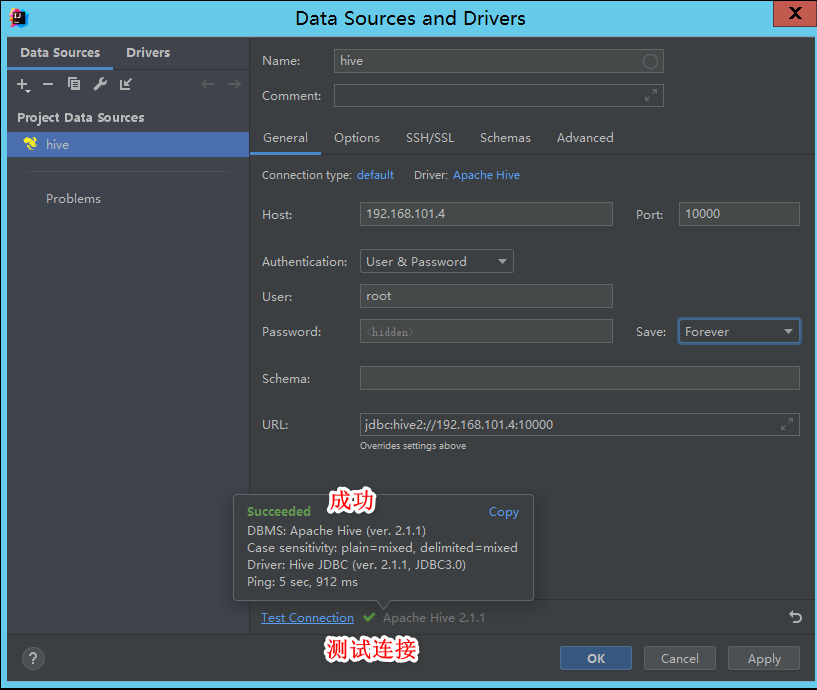The height and width of the screenshot is (690, 817).
Task: Click the default connection type link
Action: [375, 175]
